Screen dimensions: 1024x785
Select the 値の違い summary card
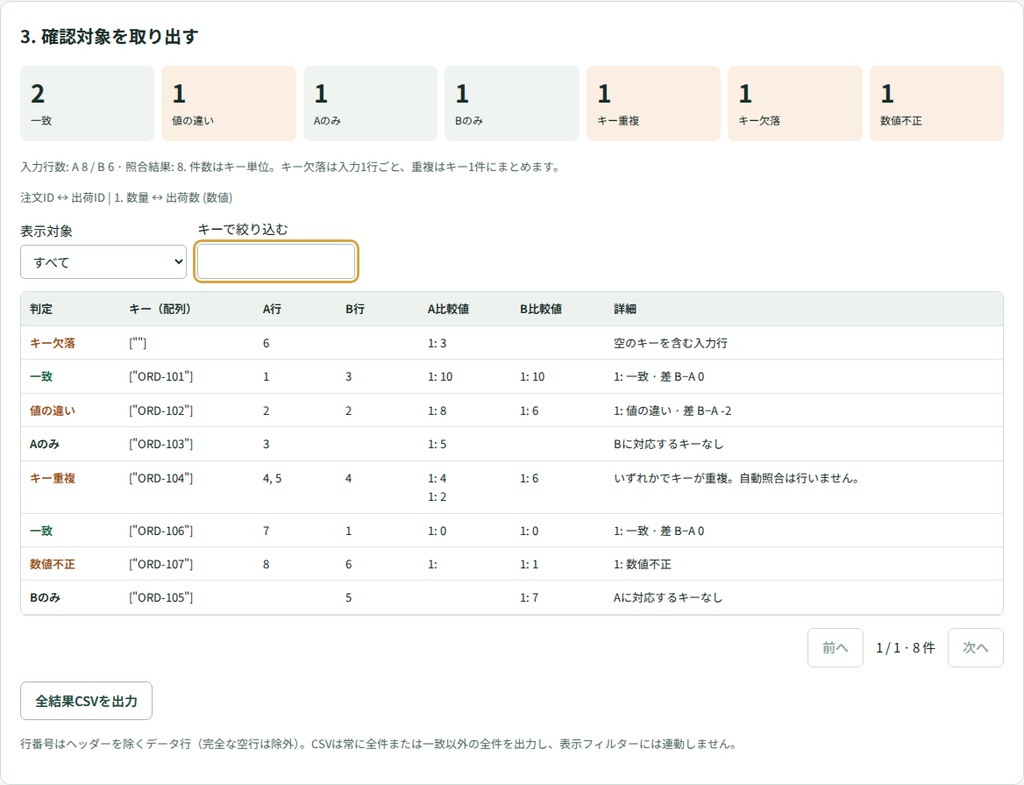point(229,103)
